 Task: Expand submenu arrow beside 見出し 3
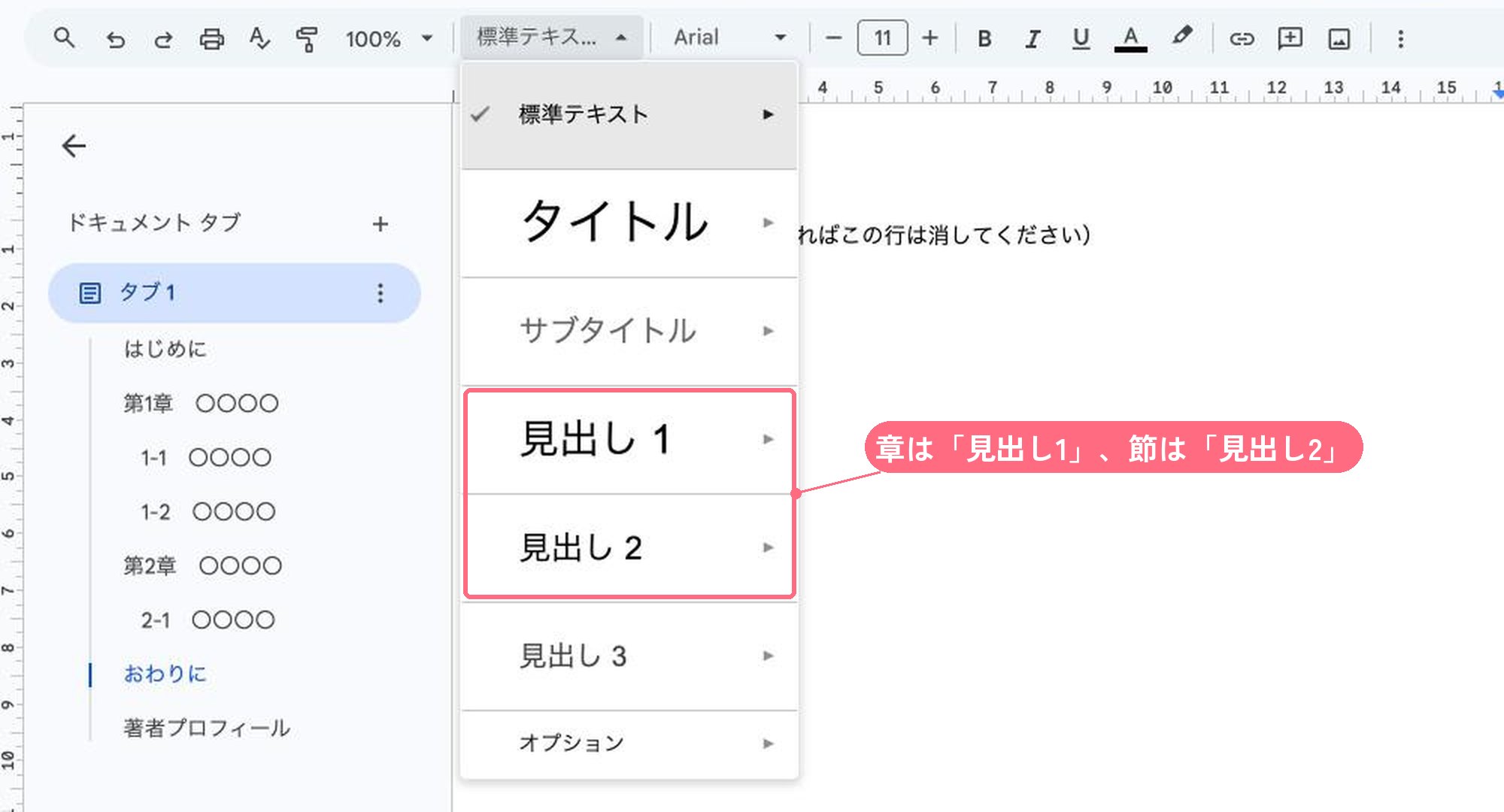(768, 656)
